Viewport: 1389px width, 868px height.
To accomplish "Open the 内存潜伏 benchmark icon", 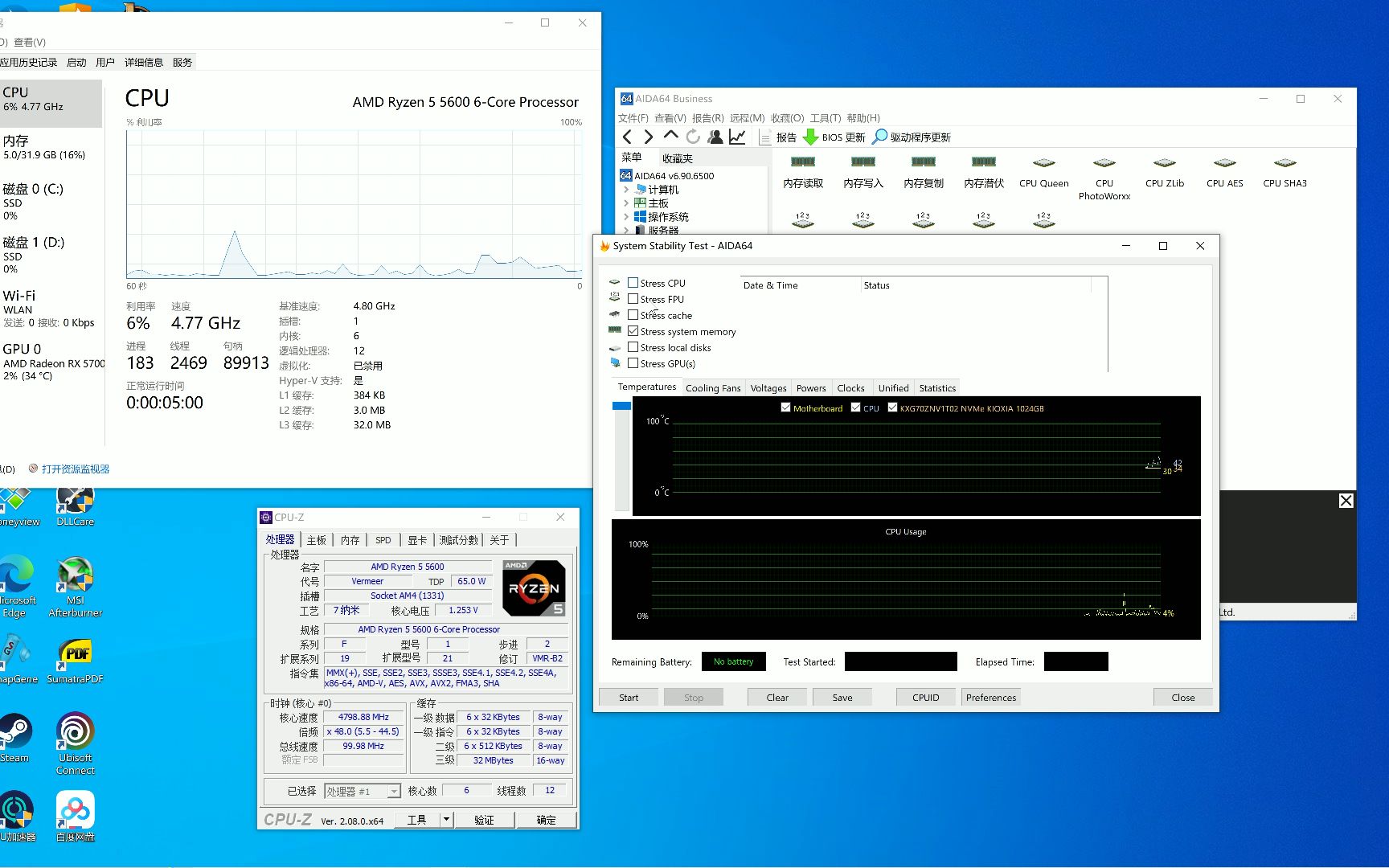I will tap(984, 172).
